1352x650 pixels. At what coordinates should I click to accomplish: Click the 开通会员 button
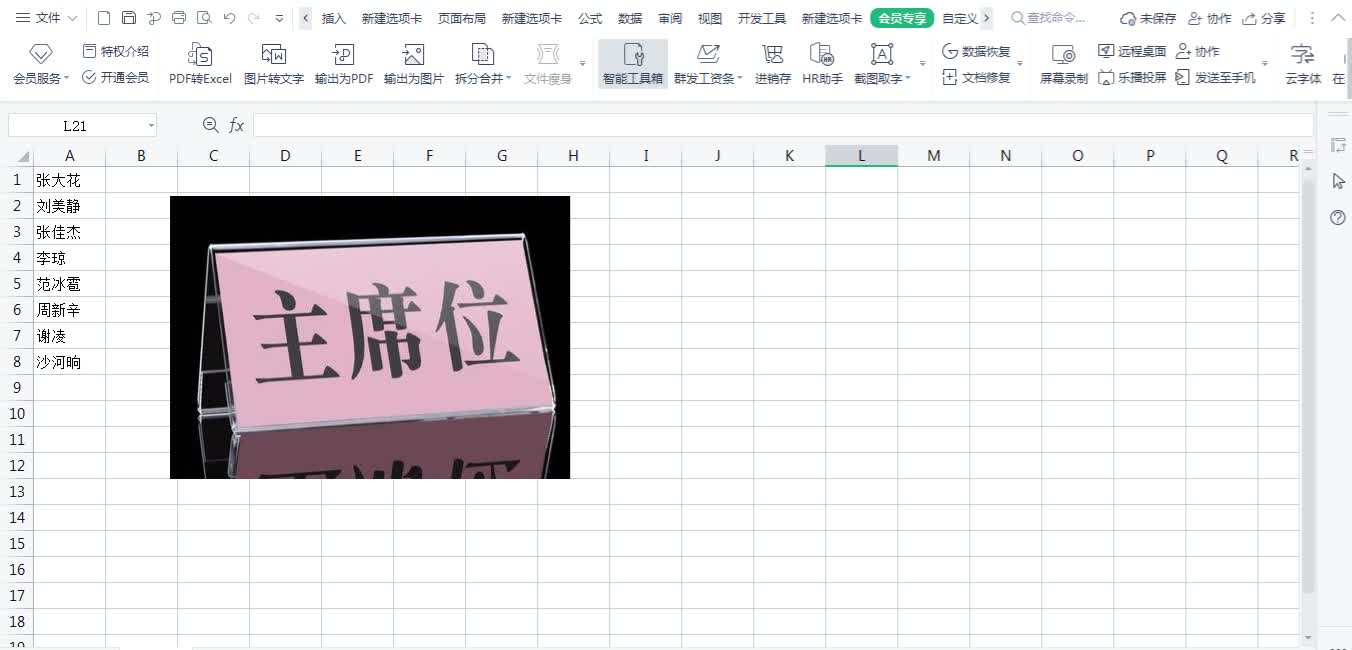(x=116, y=77)
